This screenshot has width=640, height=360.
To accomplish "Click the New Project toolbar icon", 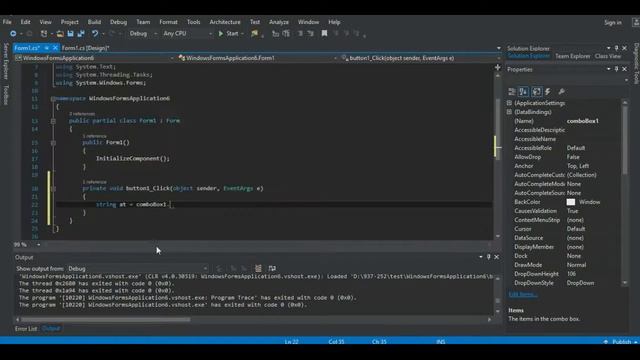I will (44, 33).
